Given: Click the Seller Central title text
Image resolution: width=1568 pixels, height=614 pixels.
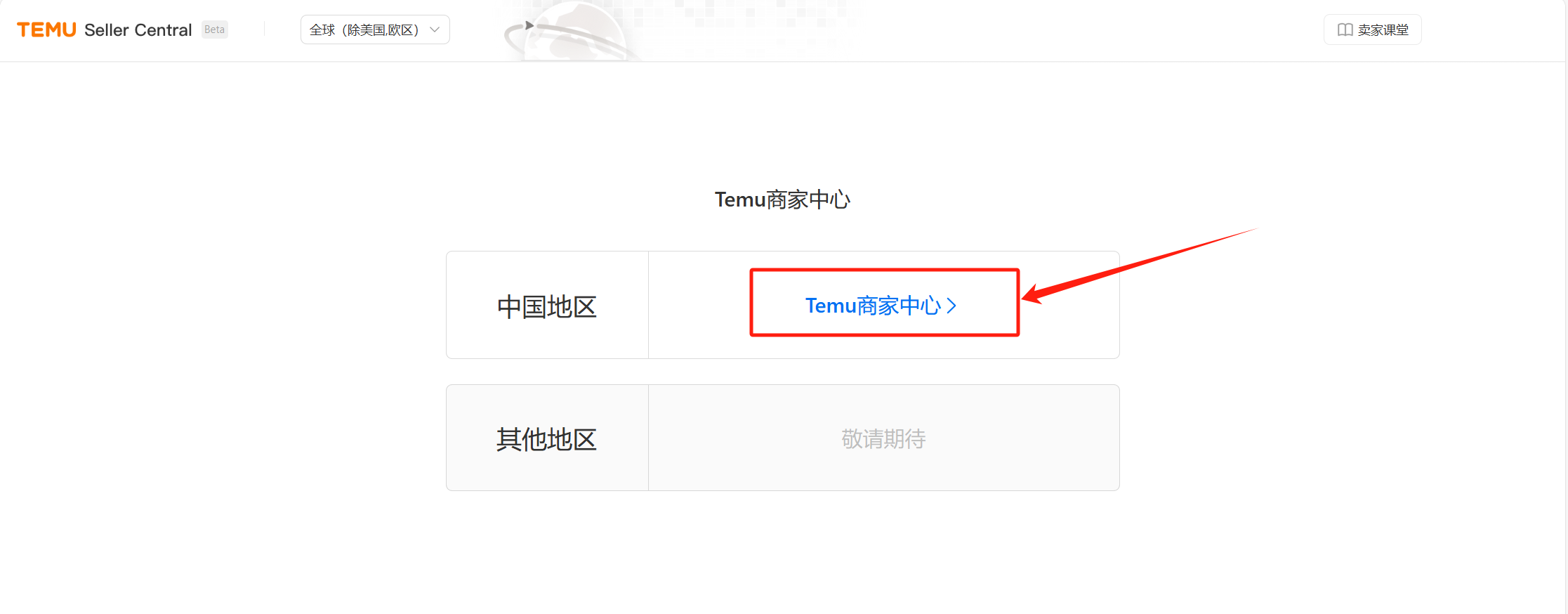Looking at the screenshot, I should coord(138,30).
